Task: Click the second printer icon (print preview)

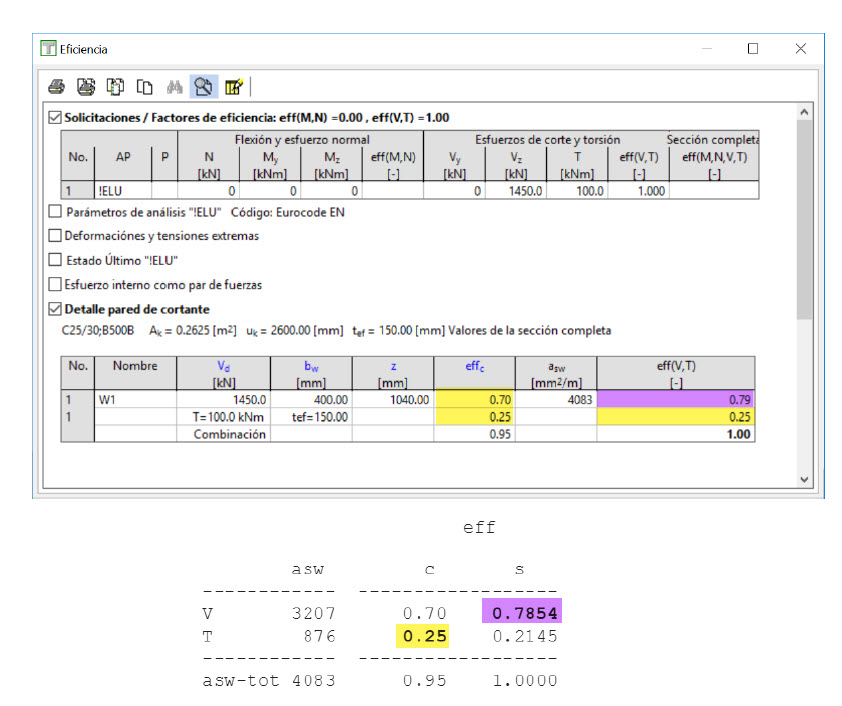Action: point(86,87)
